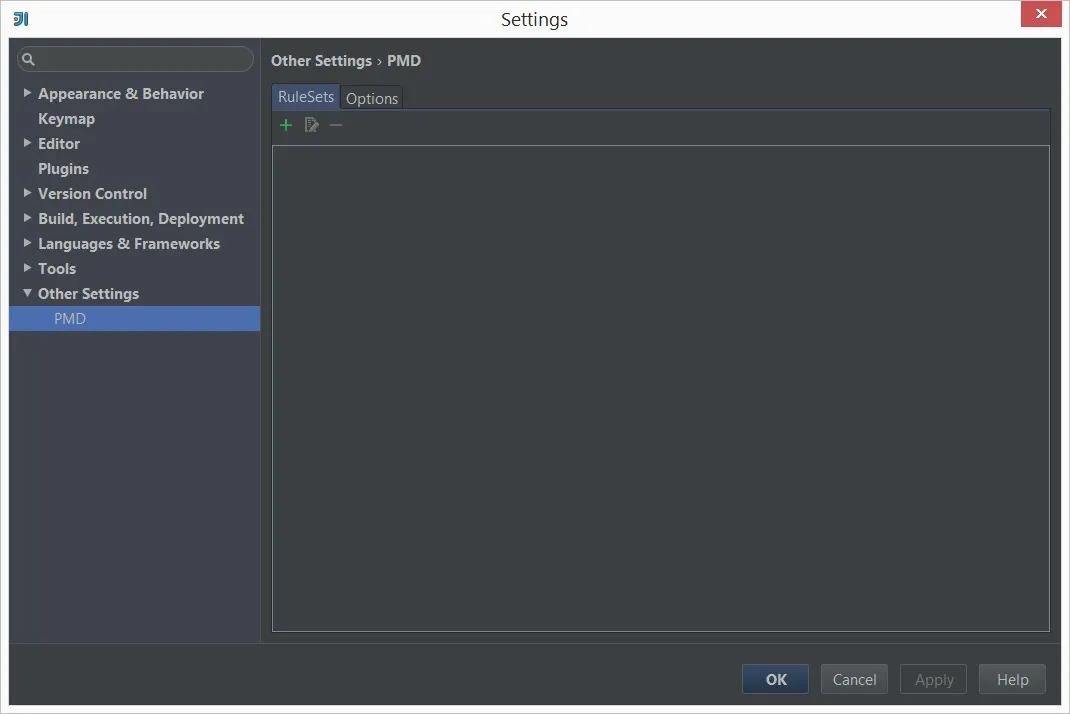Click the search magnifier icon in the settings filter
Screen dimensions: 1070x714
29,59
